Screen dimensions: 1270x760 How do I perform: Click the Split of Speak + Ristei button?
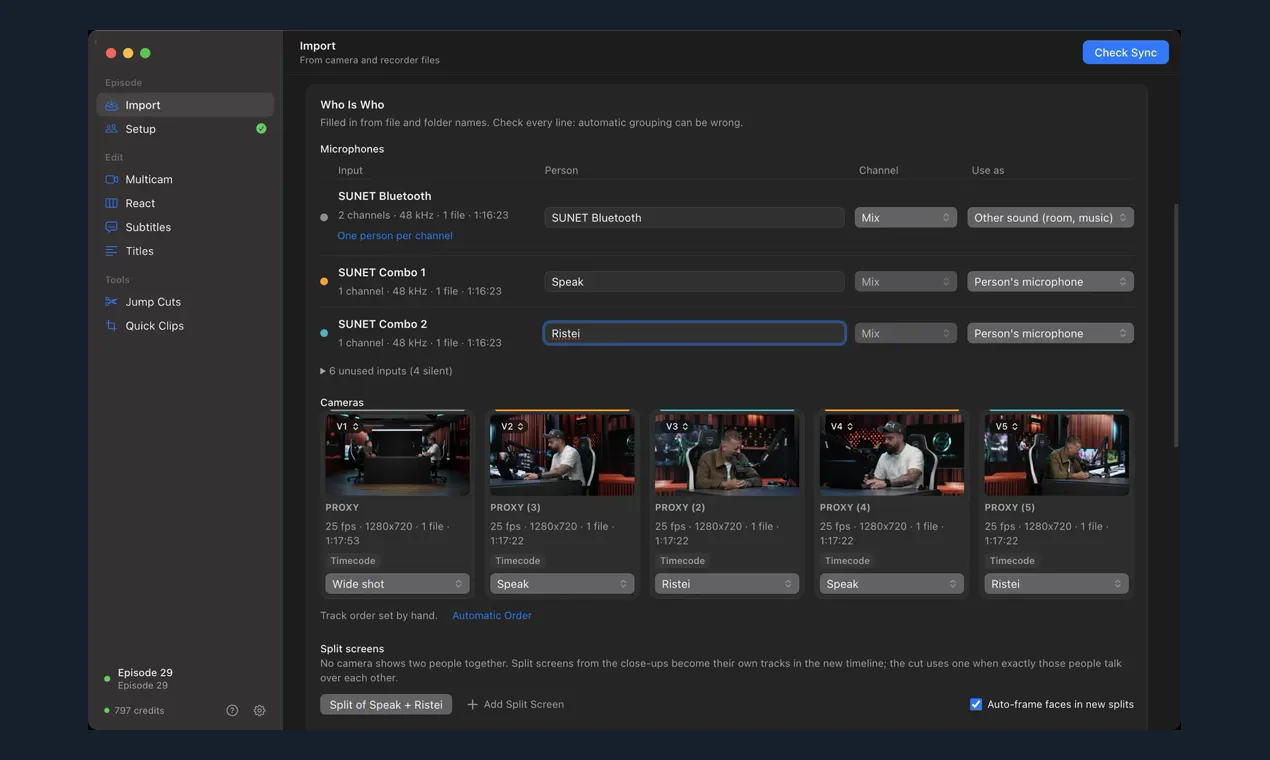pyautogui.click(x=386, y=705)
